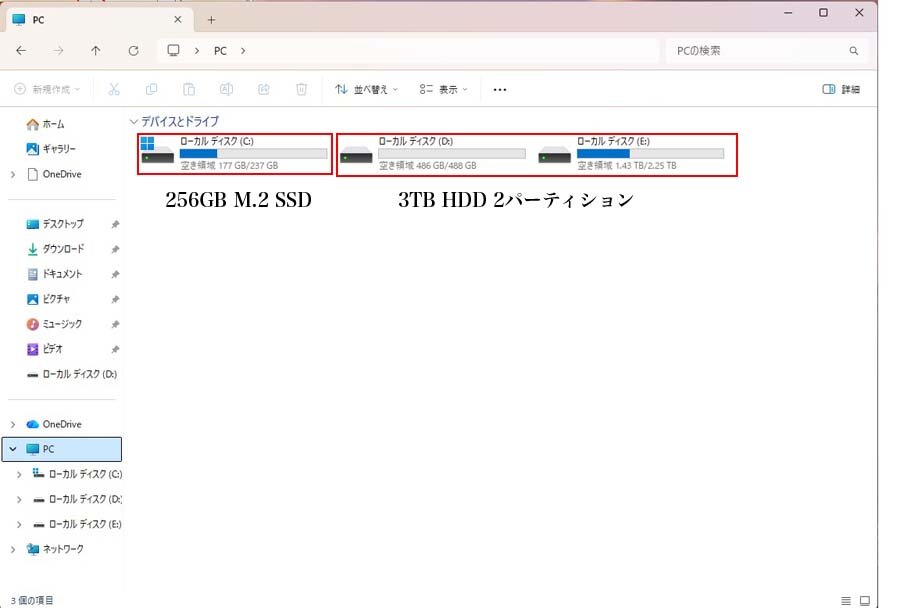
Task: Select the cloud OneDrive tree item
Action: click(53, 424)
